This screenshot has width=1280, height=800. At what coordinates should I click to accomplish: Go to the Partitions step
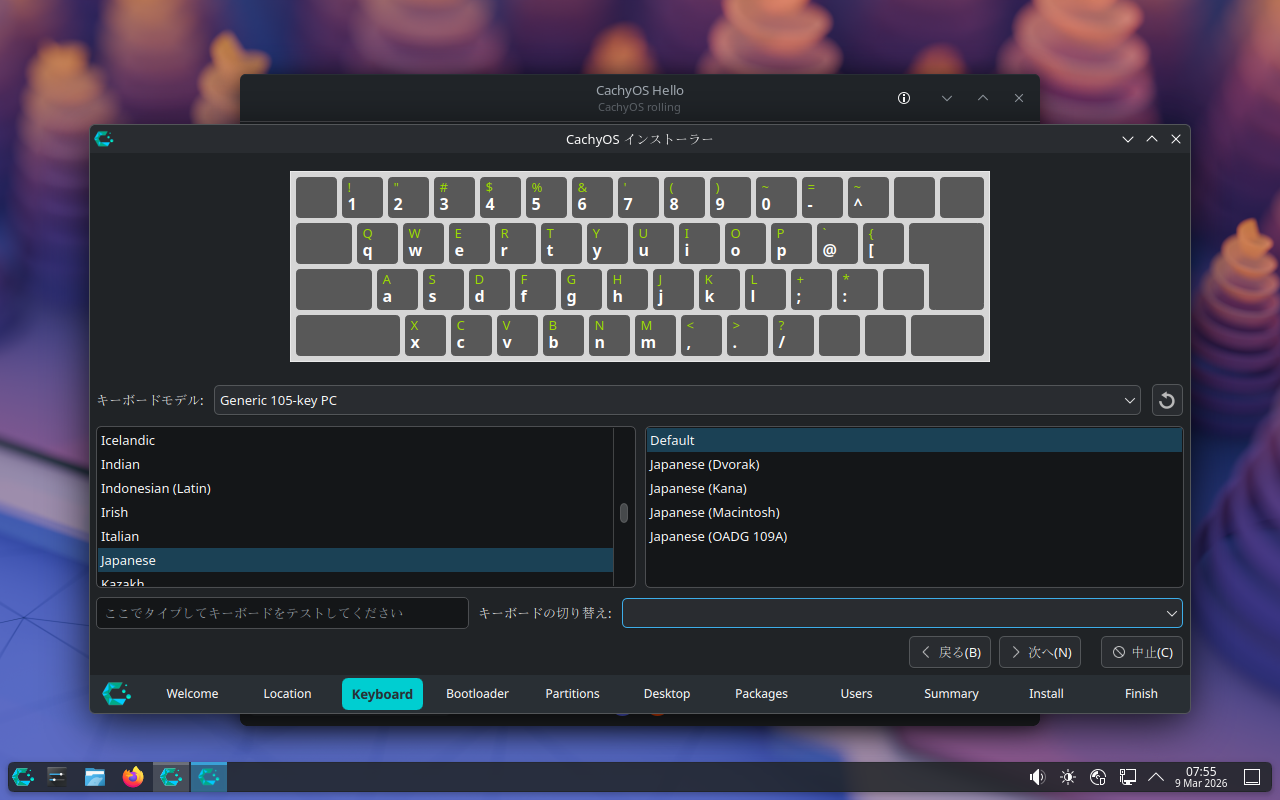[x=572, y=694]
